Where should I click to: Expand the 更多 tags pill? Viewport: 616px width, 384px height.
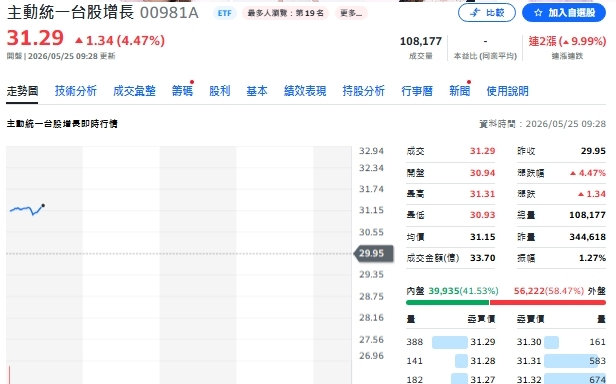coord(351,13)
